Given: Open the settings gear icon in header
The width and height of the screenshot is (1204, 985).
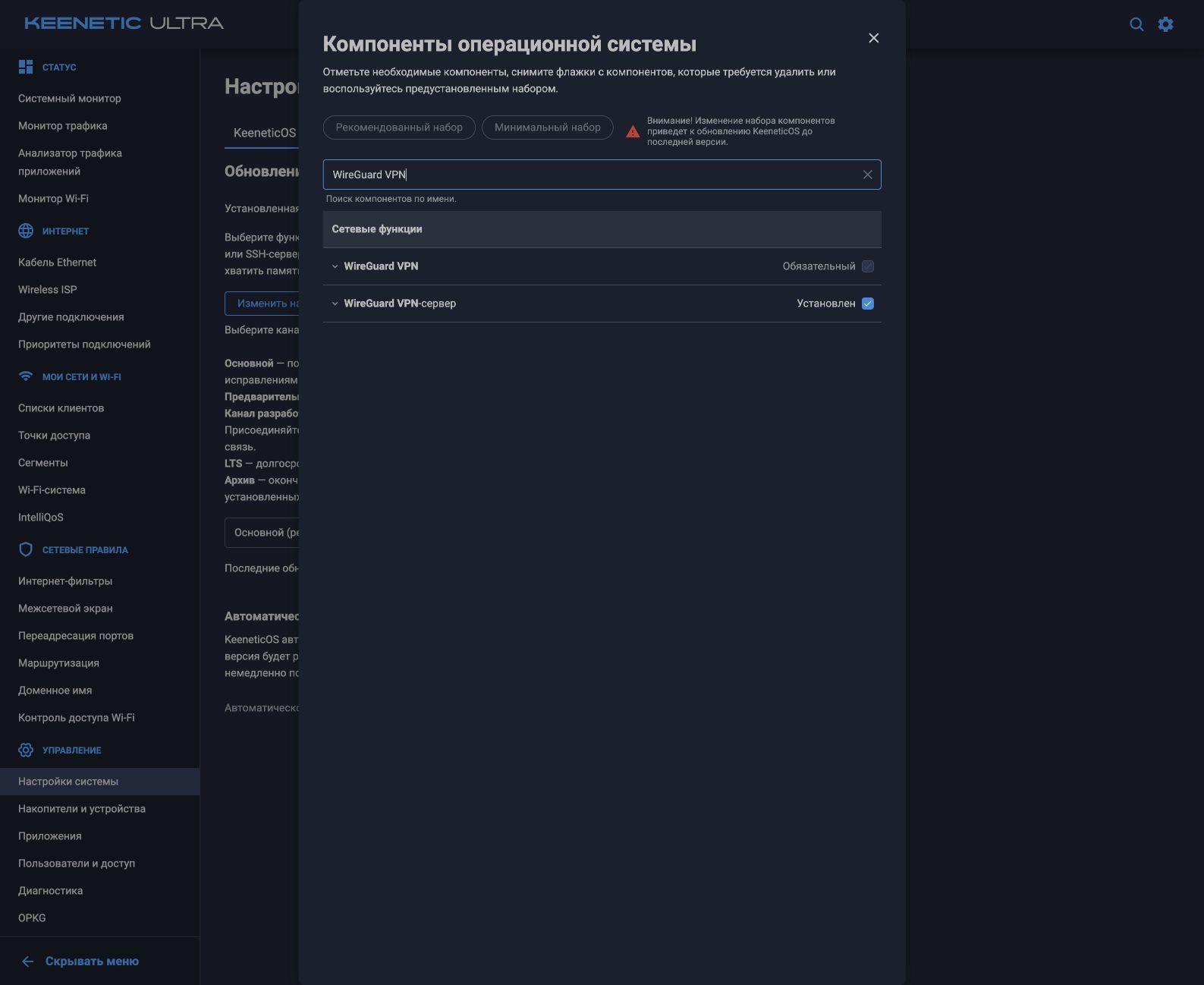Looking at the screenshot, I should click(x=1166, y=24).
